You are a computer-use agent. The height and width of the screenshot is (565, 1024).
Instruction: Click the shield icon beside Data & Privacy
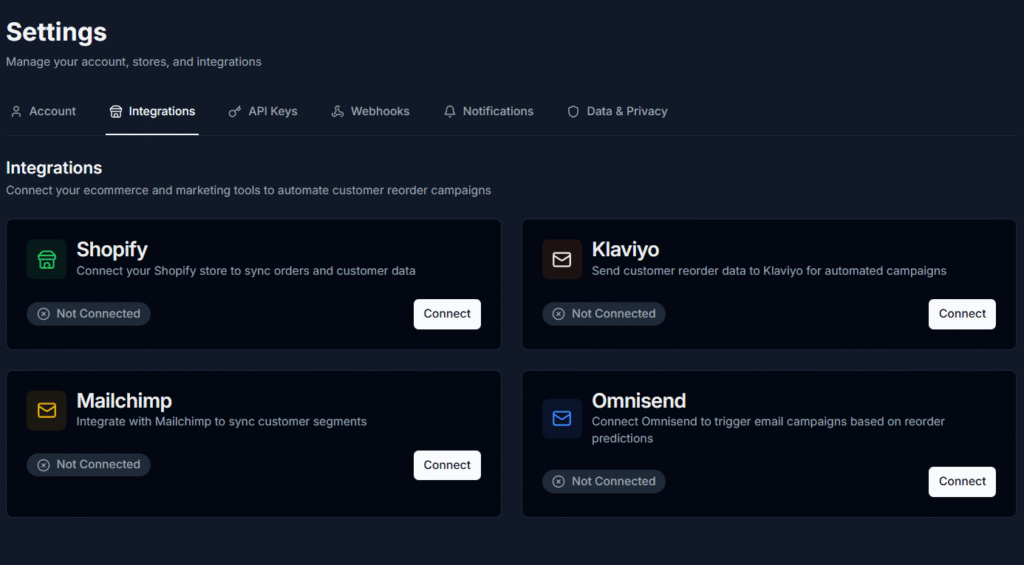[573, 112]
